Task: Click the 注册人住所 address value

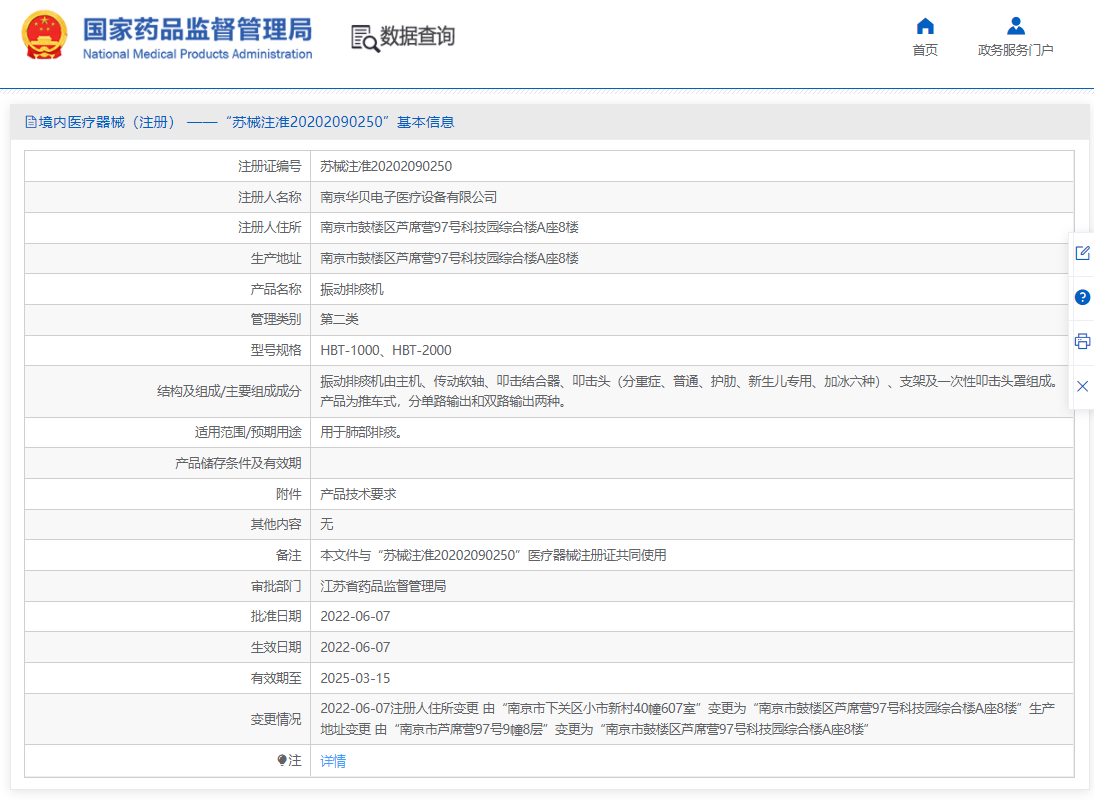Action: click(x=449, y=227)
